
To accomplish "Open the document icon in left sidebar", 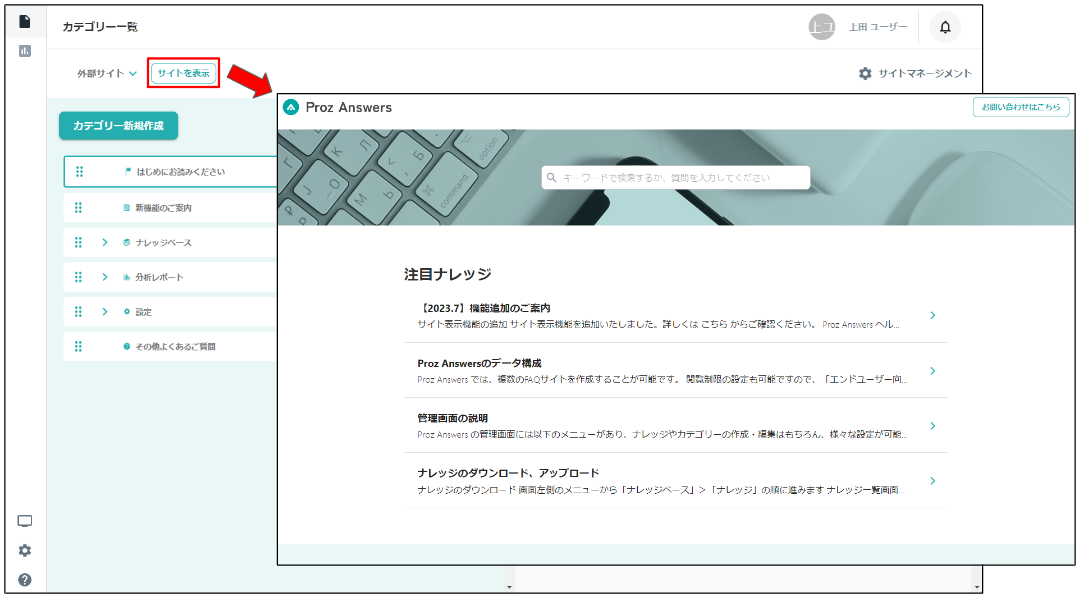I will pyautogui.click(x=25, y=21).
